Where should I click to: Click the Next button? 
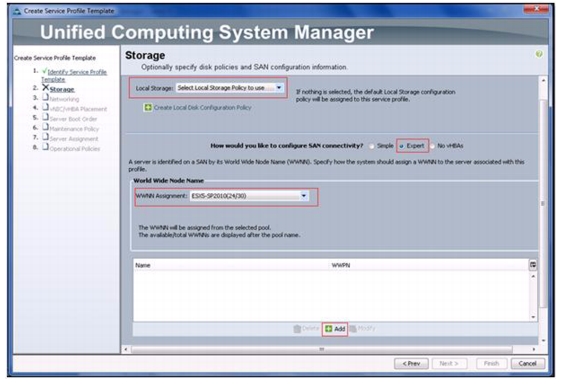(x=449, y=364)
